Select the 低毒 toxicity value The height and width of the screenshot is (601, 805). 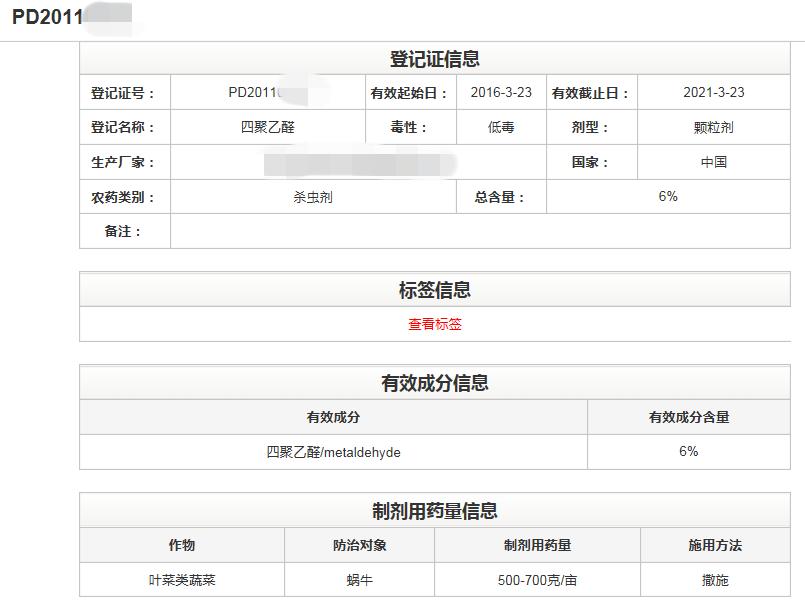pos(496,127)
